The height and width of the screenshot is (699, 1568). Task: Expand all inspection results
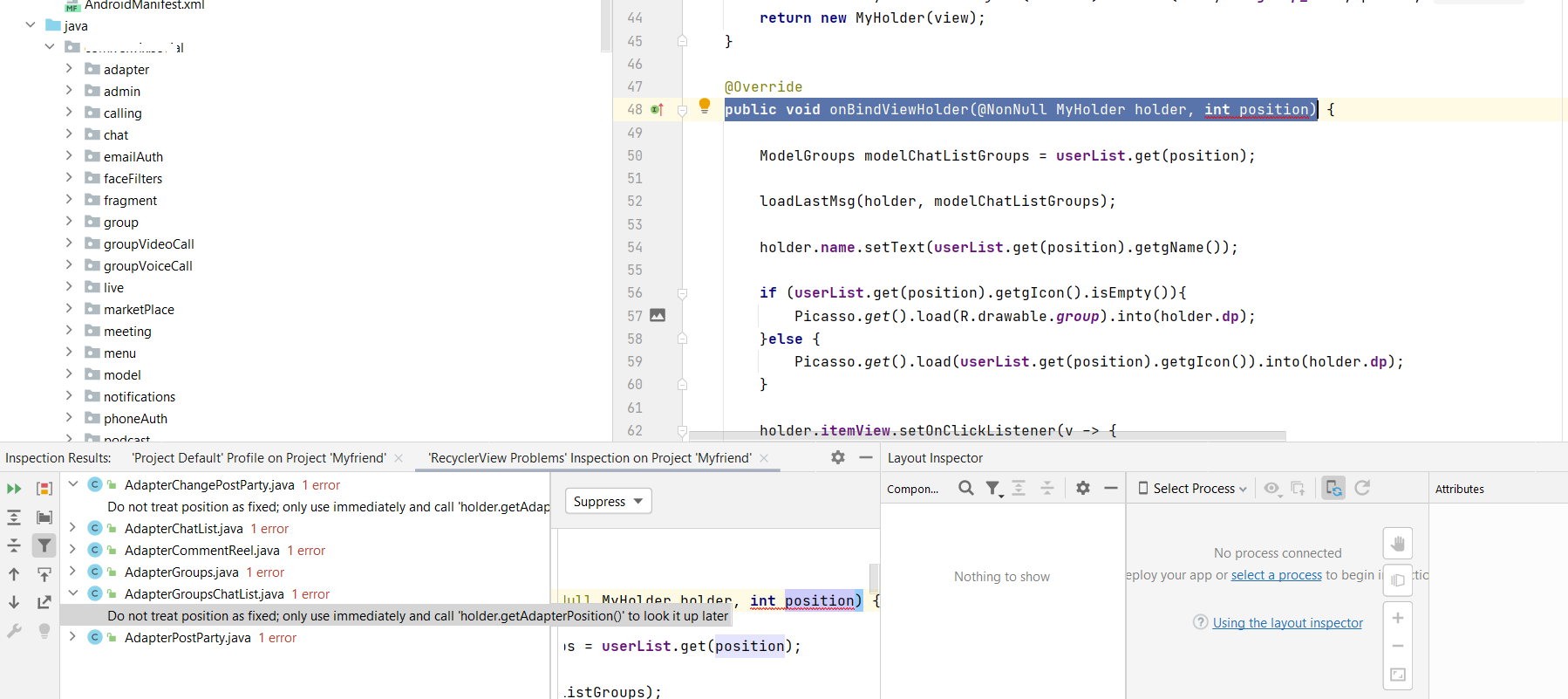pos(14,517)
